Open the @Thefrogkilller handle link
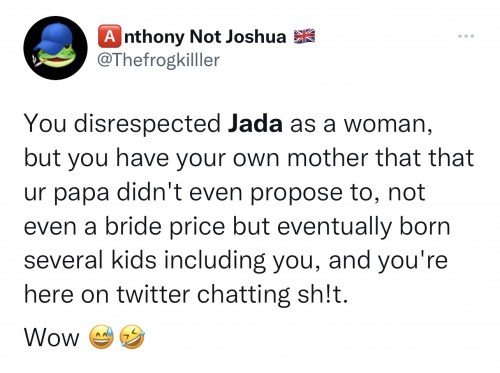 click(x=159, y=60)
